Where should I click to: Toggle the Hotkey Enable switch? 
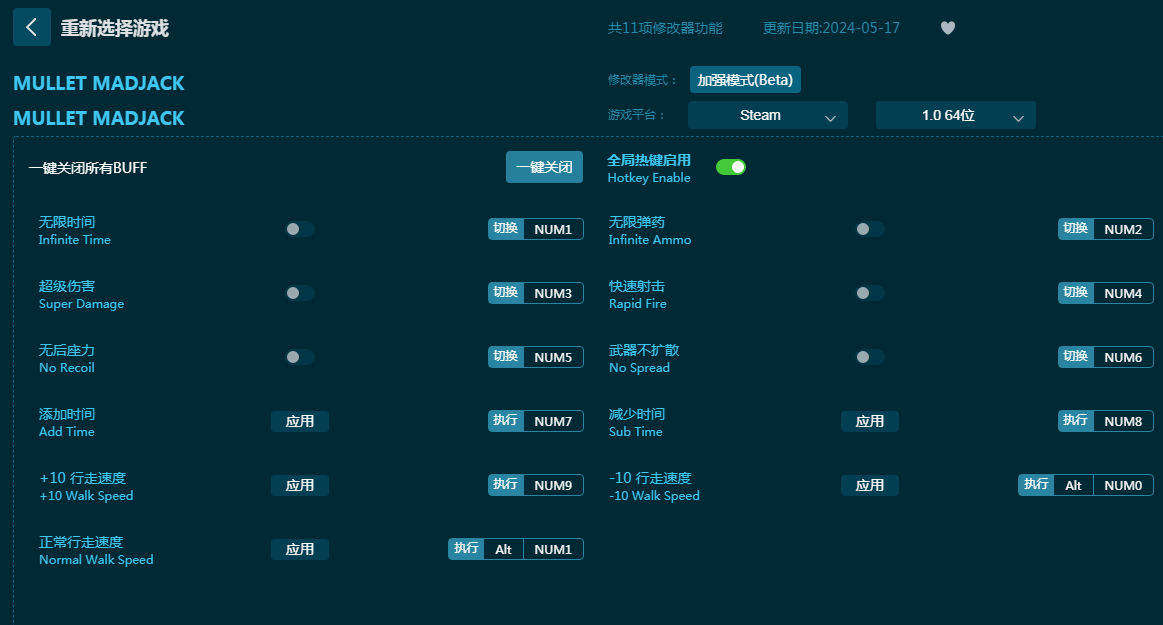point(731,168)
